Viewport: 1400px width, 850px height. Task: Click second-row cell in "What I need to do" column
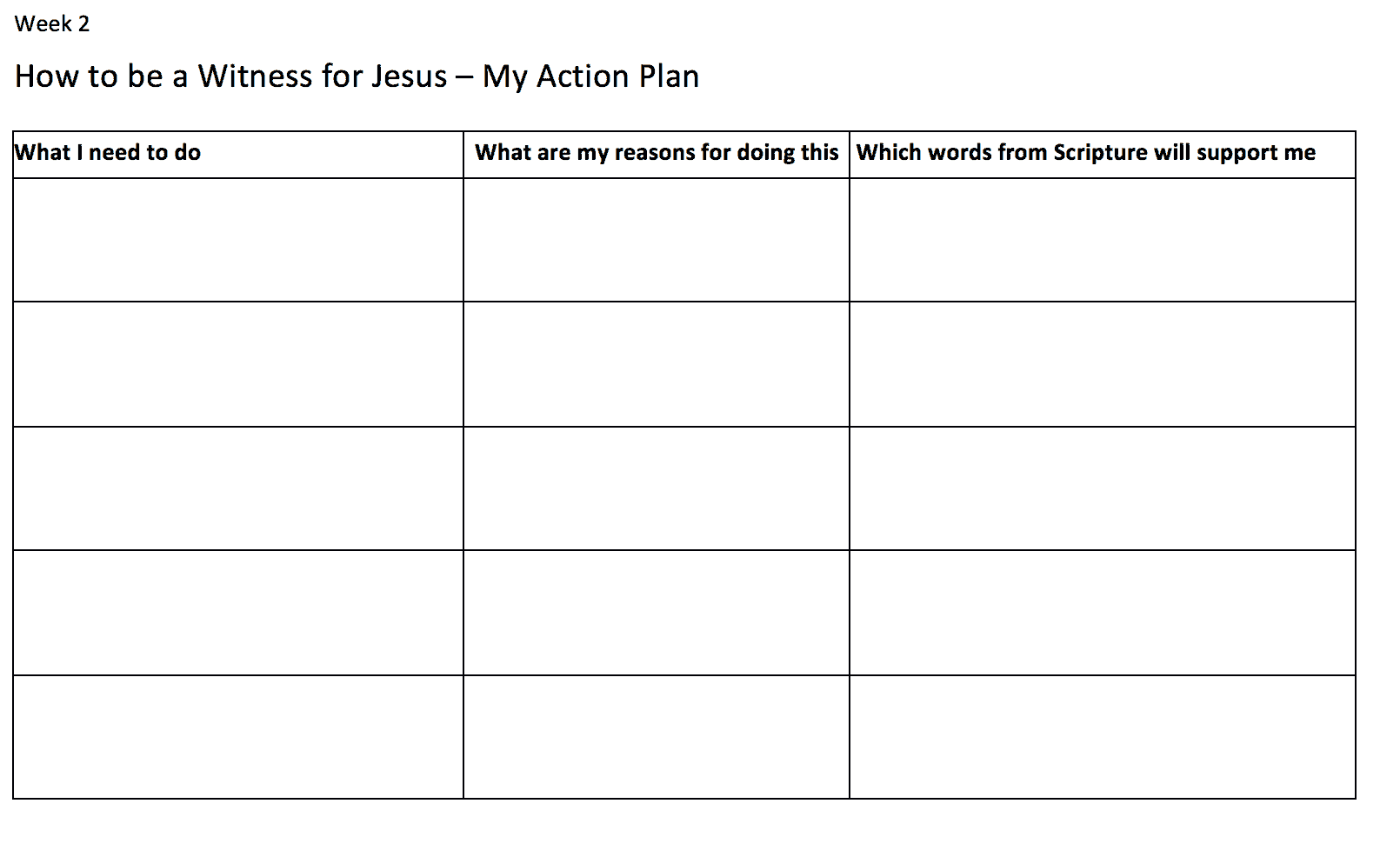[x=238, y=364]
